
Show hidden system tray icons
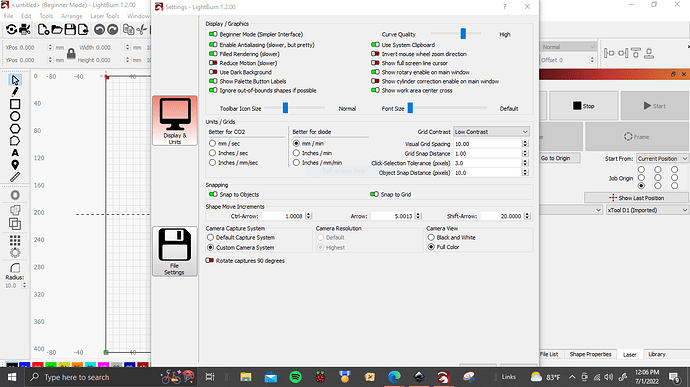(x=572, y=377)
